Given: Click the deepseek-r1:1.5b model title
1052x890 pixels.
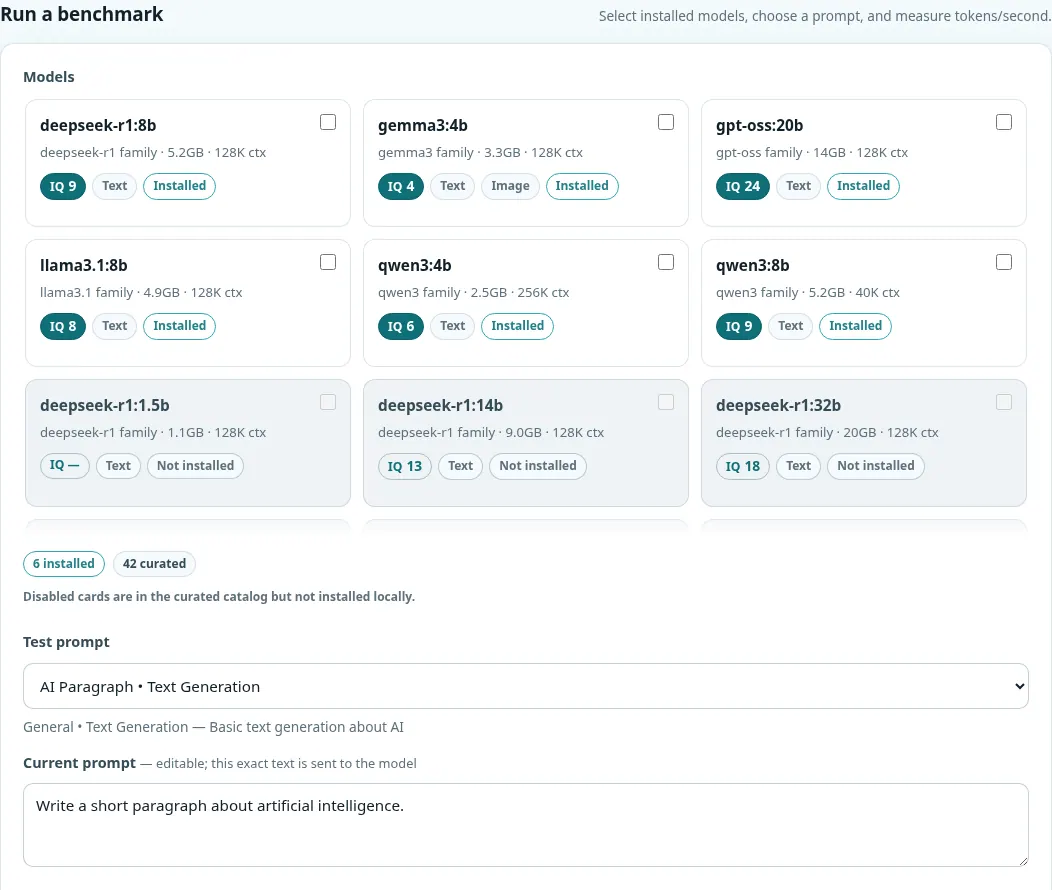Looking at the screenshot, I should point(105,406).
